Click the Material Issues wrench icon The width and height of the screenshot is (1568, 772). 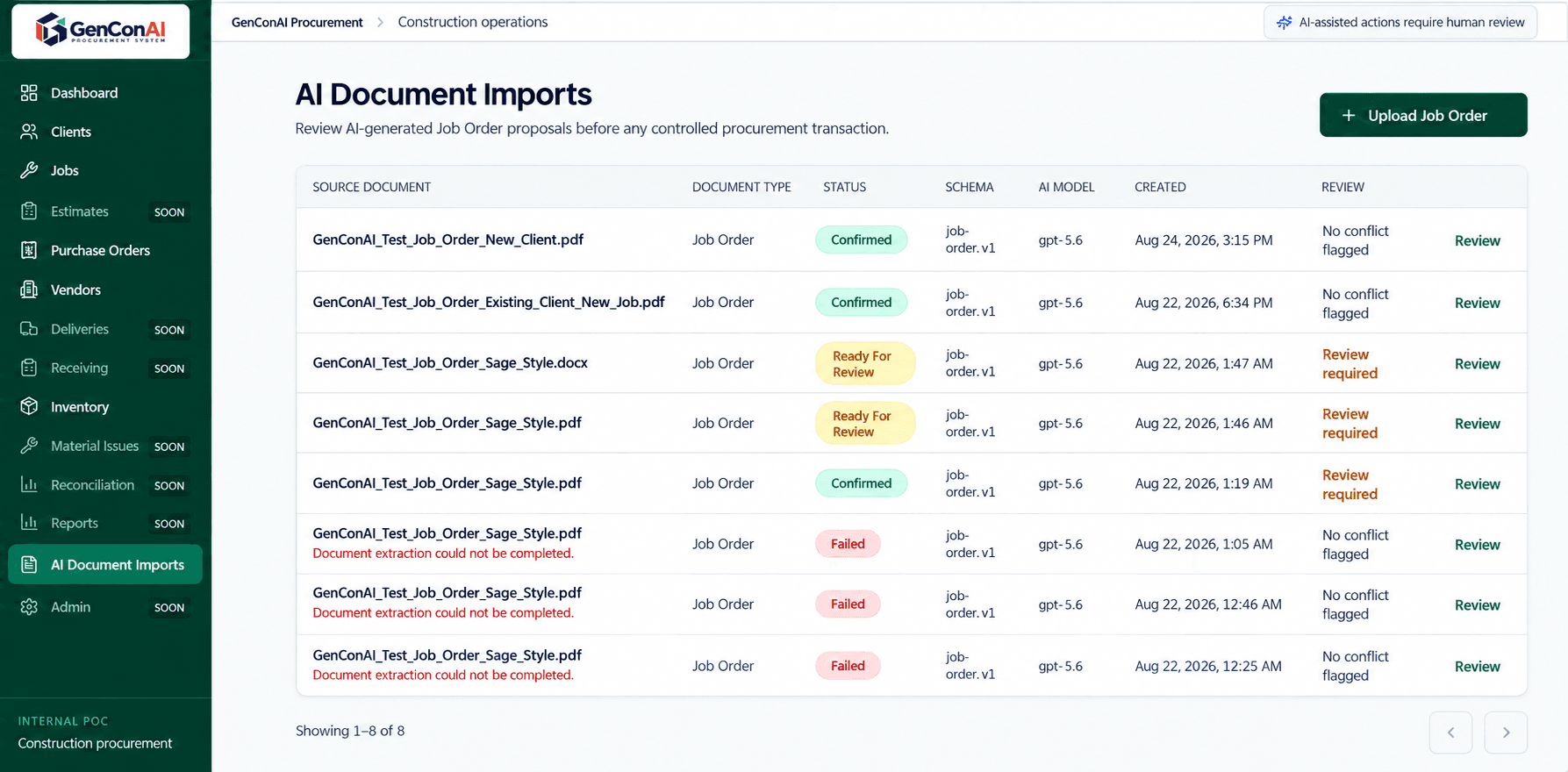coord(29,446)
